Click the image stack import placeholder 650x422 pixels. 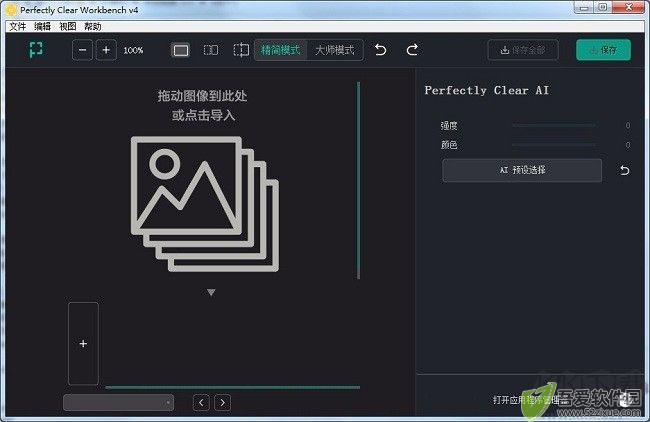[205, 204]
